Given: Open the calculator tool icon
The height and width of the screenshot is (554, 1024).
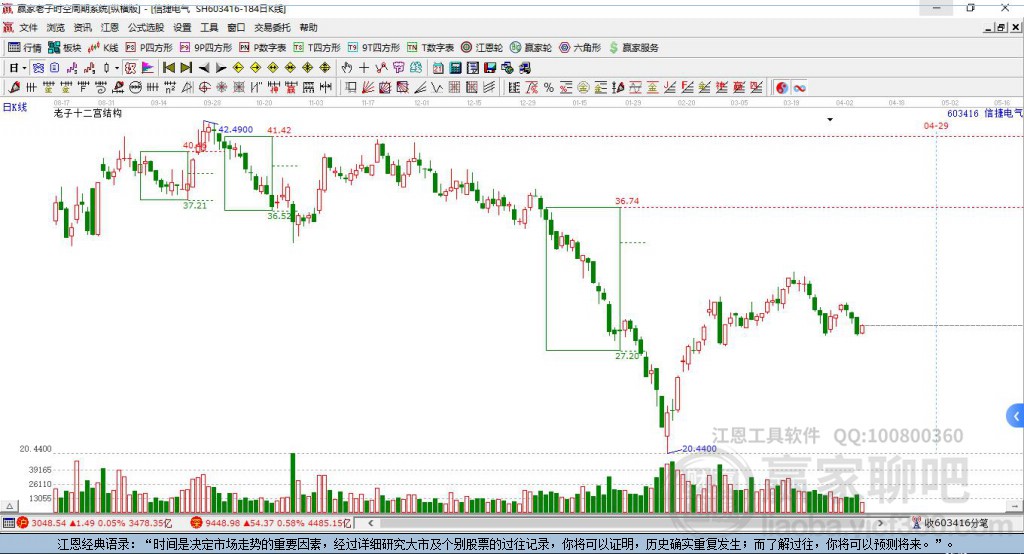Looking at the screenshot, I should click(x=455, y=68).
